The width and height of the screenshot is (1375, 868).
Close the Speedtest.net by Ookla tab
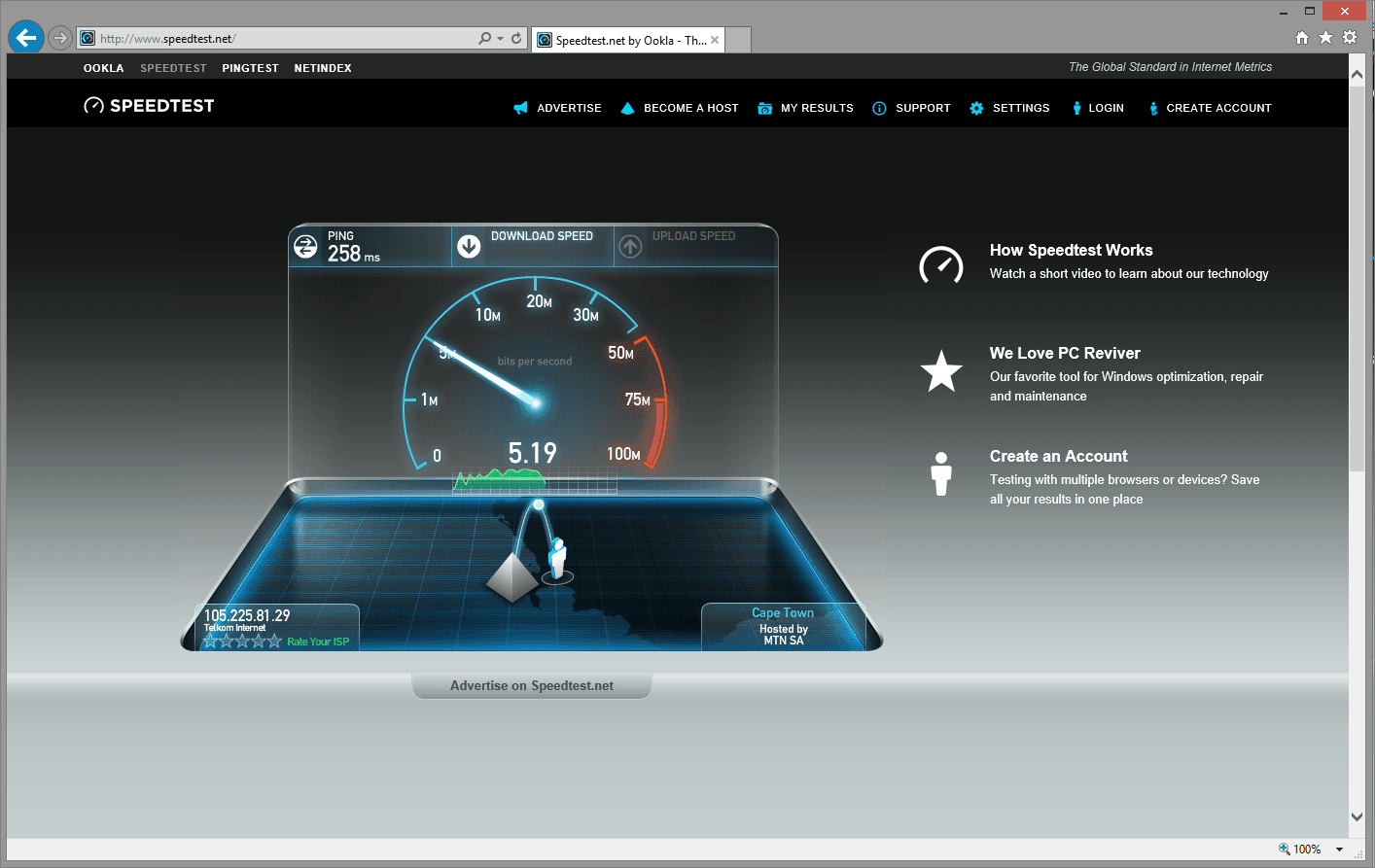pos(715,40)
